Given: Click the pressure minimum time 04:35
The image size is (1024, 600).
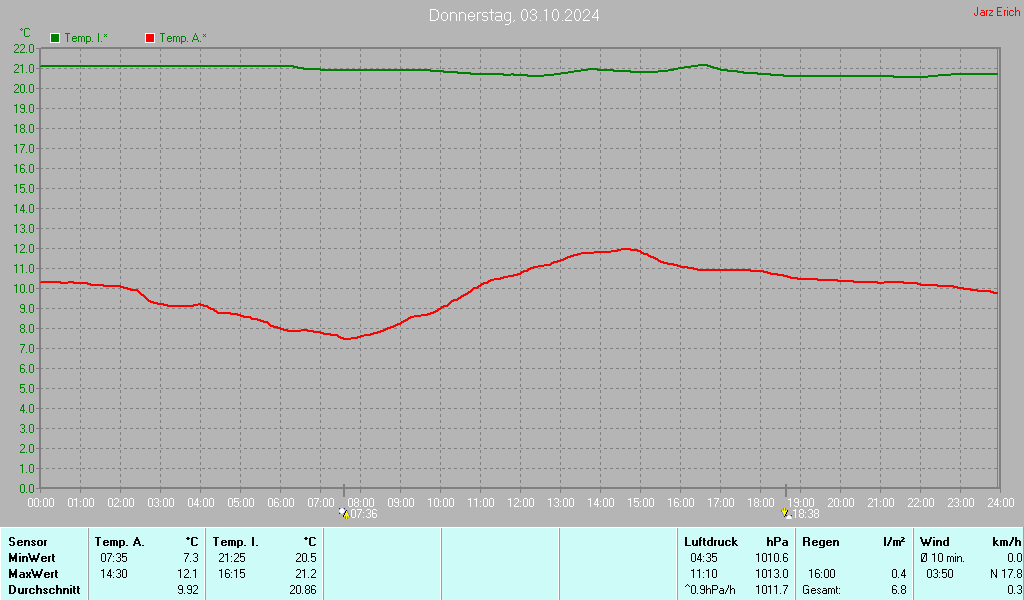Looking at the screenshot, I should [704, 558].
